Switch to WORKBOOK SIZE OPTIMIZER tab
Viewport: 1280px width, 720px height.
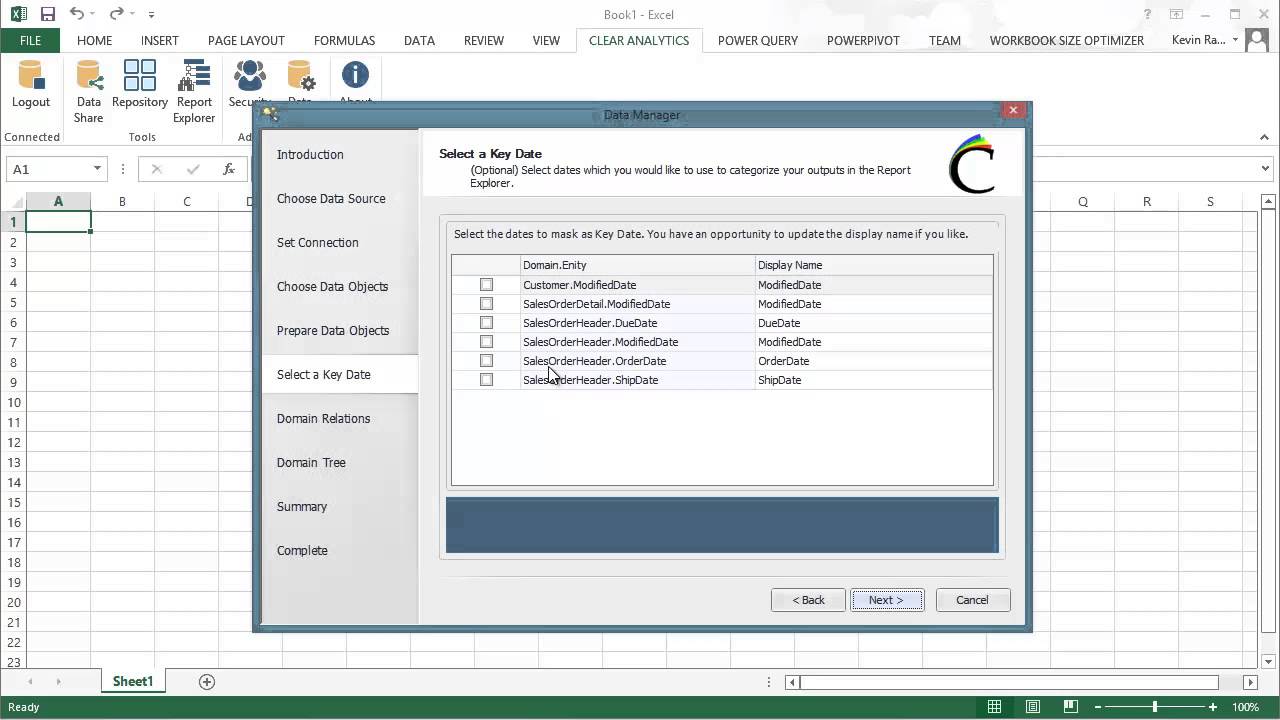click(1066, 40)
